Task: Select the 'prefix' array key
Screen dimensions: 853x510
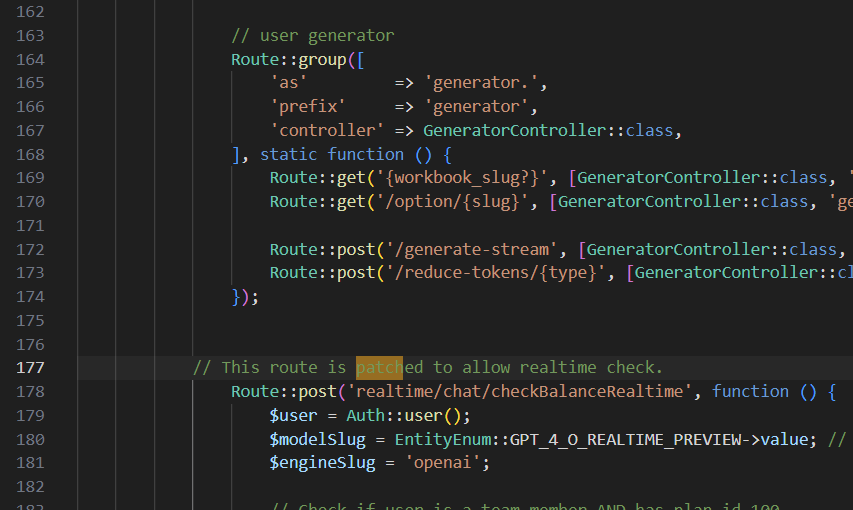Action: click(307, 107)
